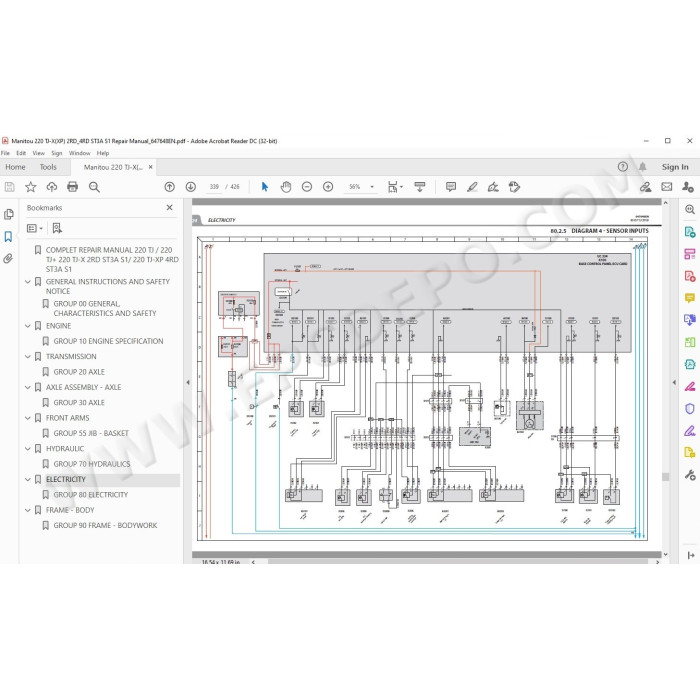Collapse the HYDRAULIC bookmark

click(28, 449)
